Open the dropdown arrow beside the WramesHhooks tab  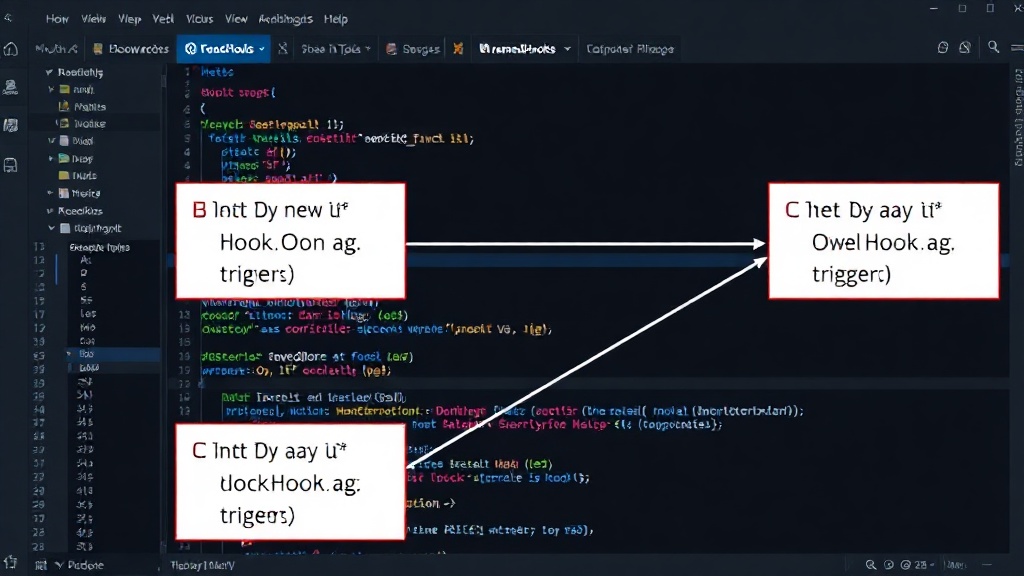[567, 49]
